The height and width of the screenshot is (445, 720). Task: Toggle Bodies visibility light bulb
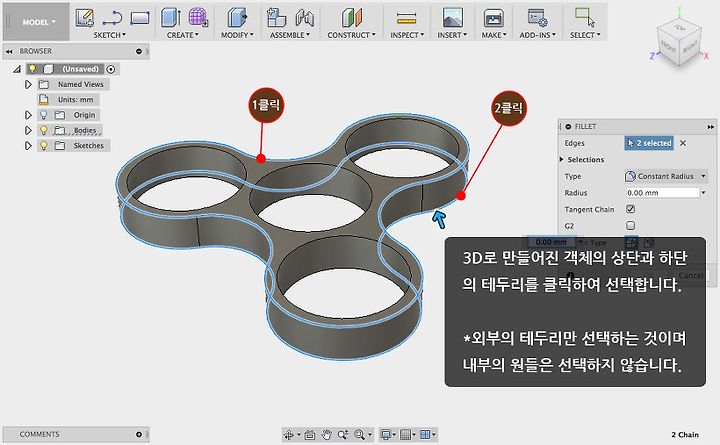click(x=44, y=130)
